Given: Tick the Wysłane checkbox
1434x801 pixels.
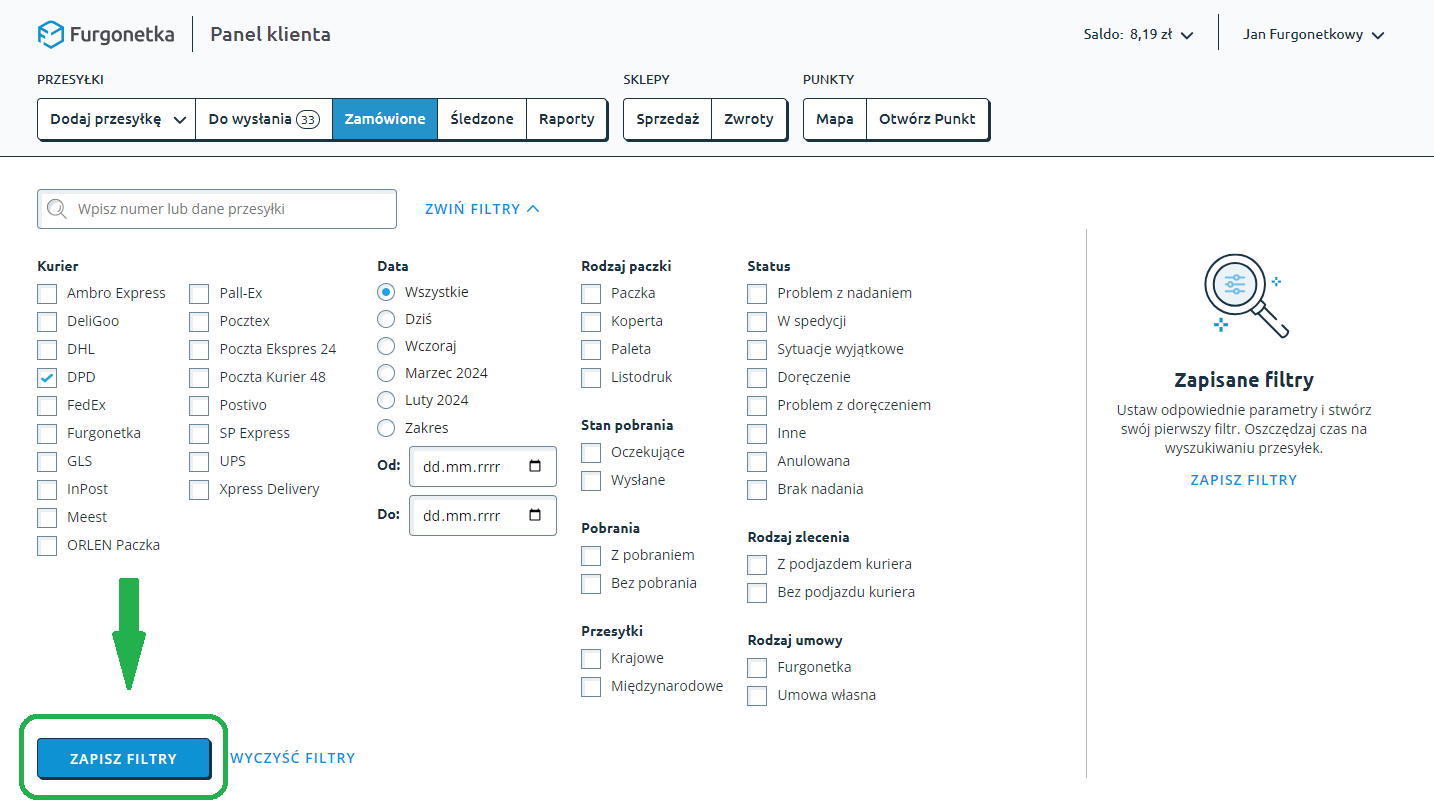Looking at the screenshot, I should 591,480.
